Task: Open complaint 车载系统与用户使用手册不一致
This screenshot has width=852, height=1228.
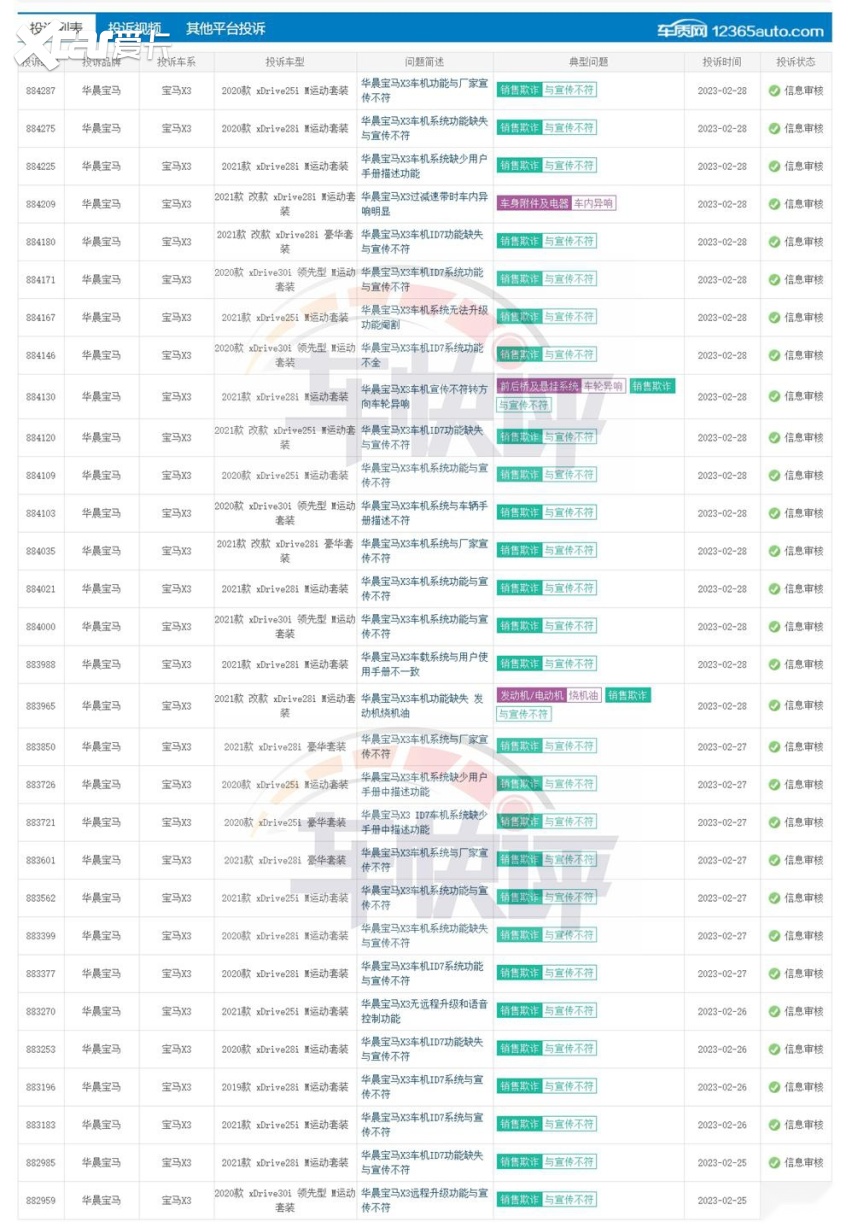Action: [425, 664]
